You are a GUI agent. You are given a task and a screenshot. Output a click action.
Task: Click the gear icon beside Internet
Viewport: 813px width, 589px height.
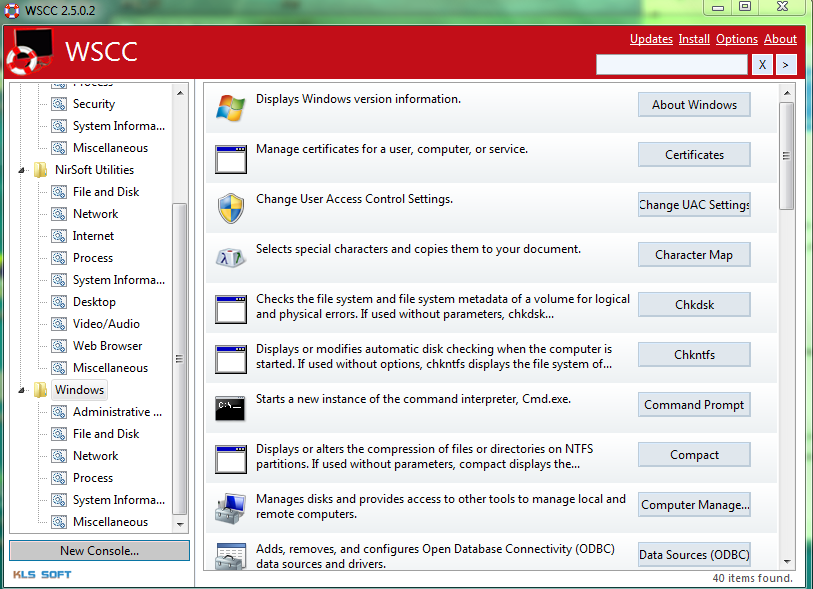click(x=59, y=236)
